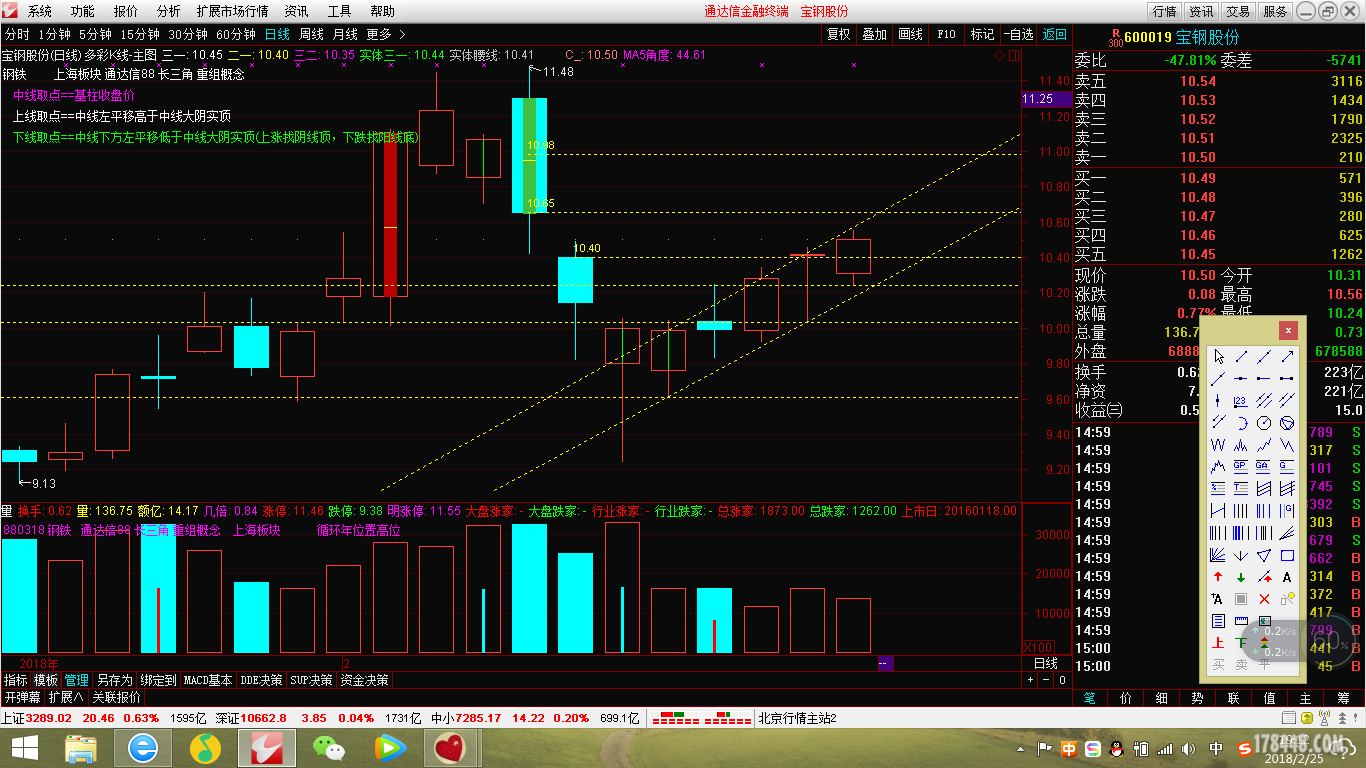Open the 工具 menu
1366x768 pixels.
340,11
